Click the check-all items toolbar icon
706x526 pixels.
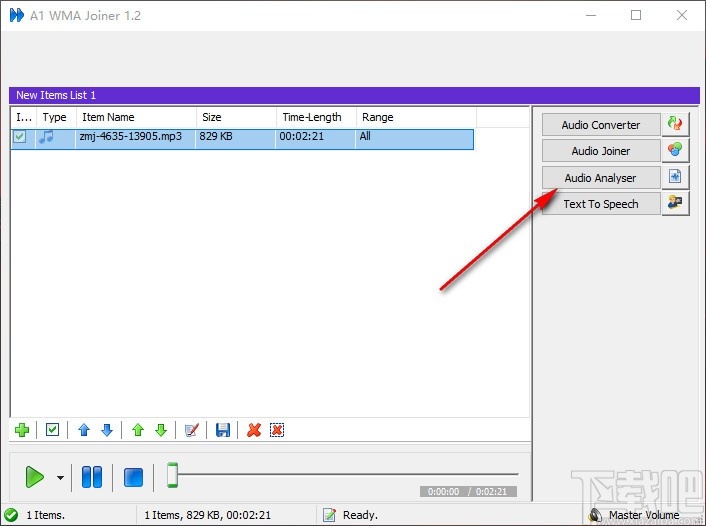point(52,430)
